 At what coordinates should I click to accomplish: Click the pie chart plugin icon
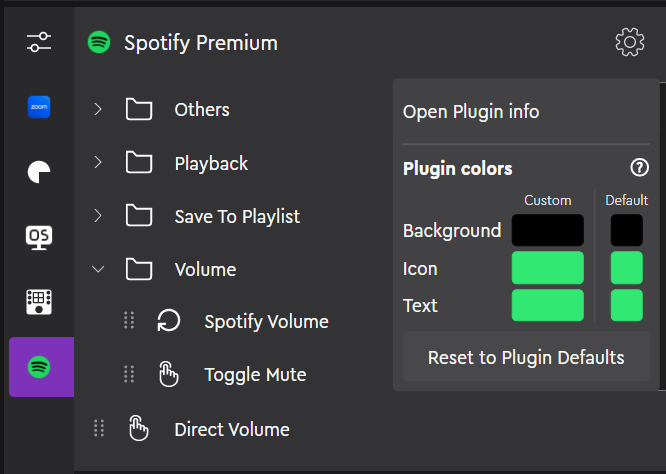(x=39, y=172)
